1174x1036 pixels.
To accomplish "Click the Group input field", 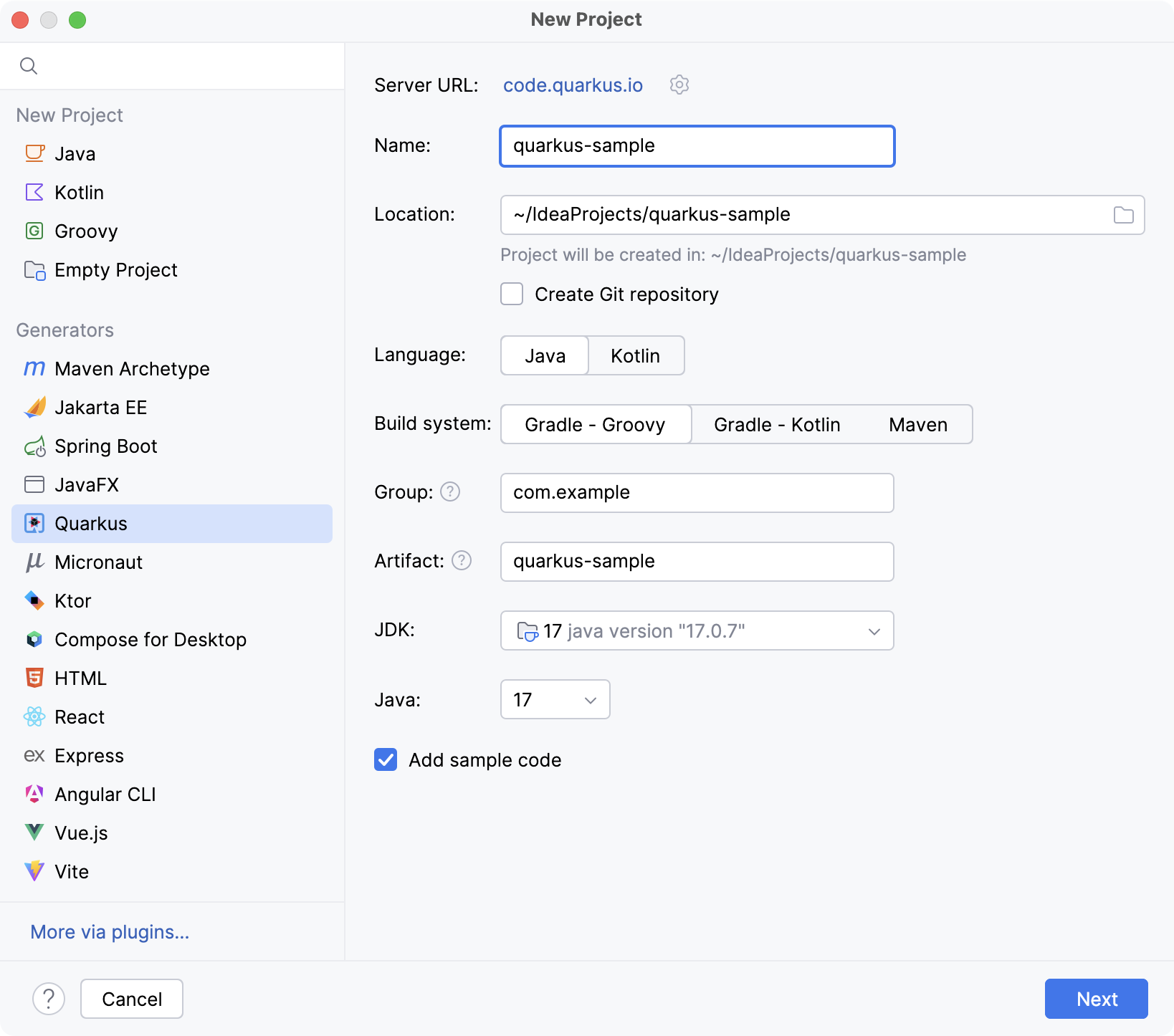I will coord(697,493).
